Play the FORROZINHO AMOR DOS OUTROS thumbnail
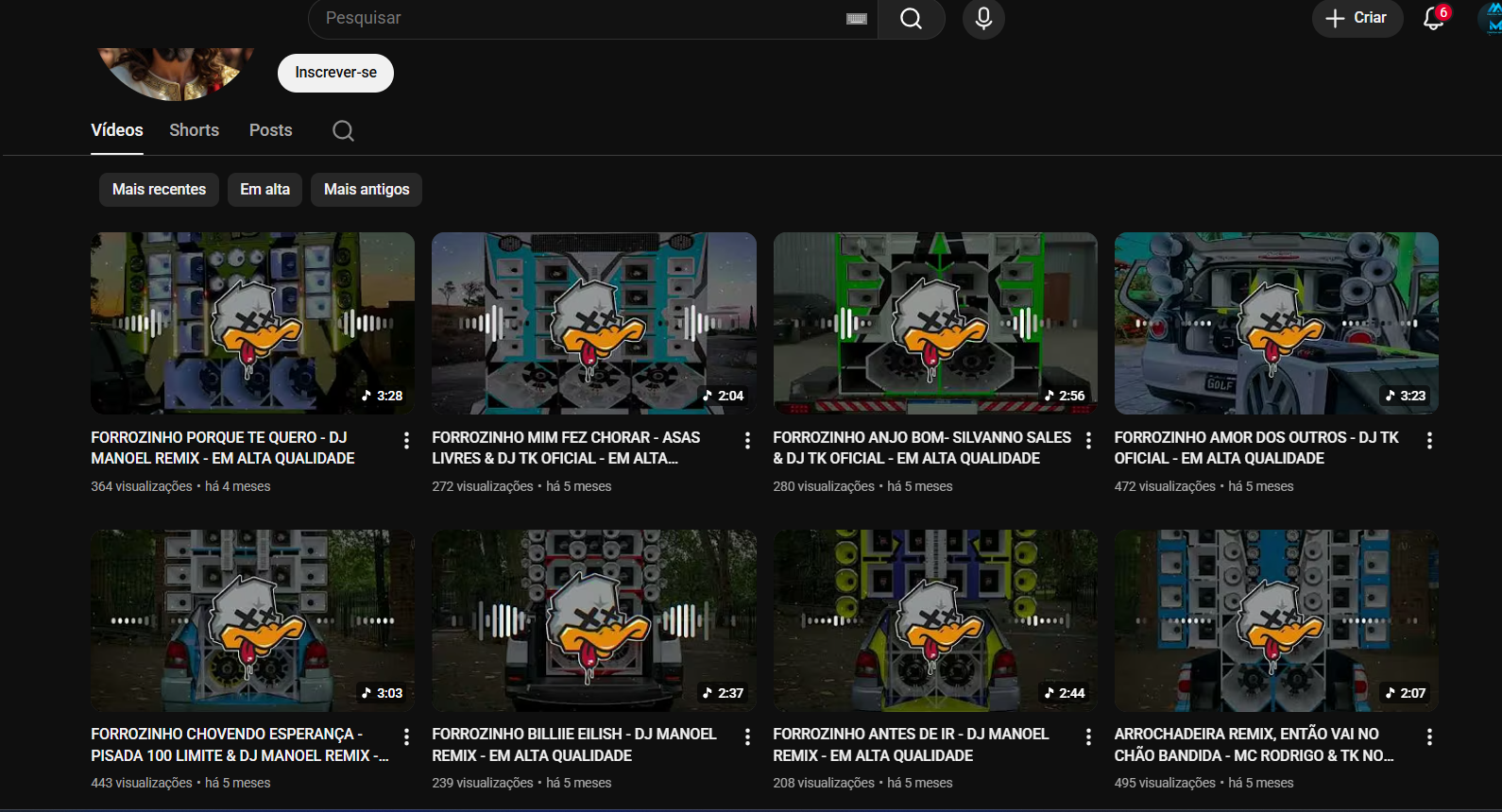 click(x=1276, y=323)
